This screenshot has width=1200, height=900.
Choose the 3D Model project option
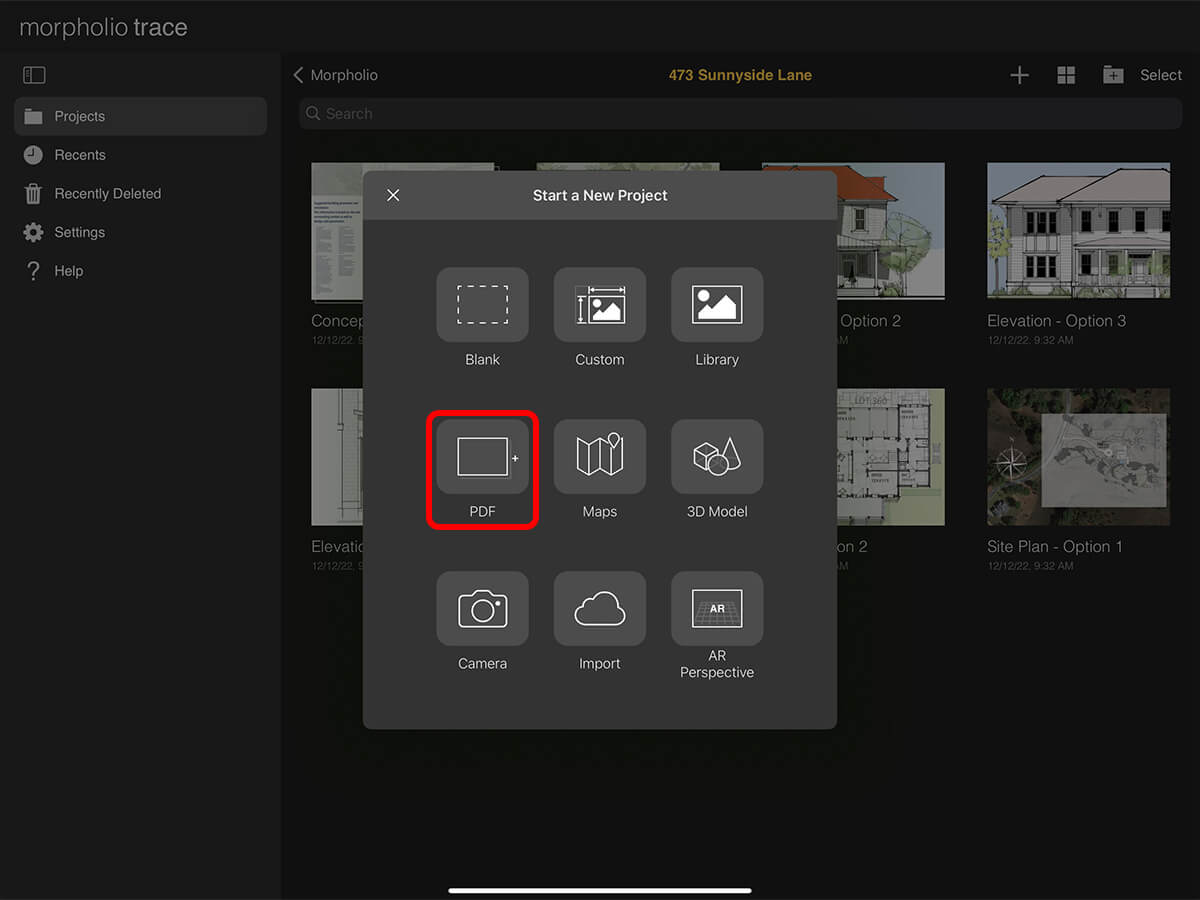[x=717, y=456]
